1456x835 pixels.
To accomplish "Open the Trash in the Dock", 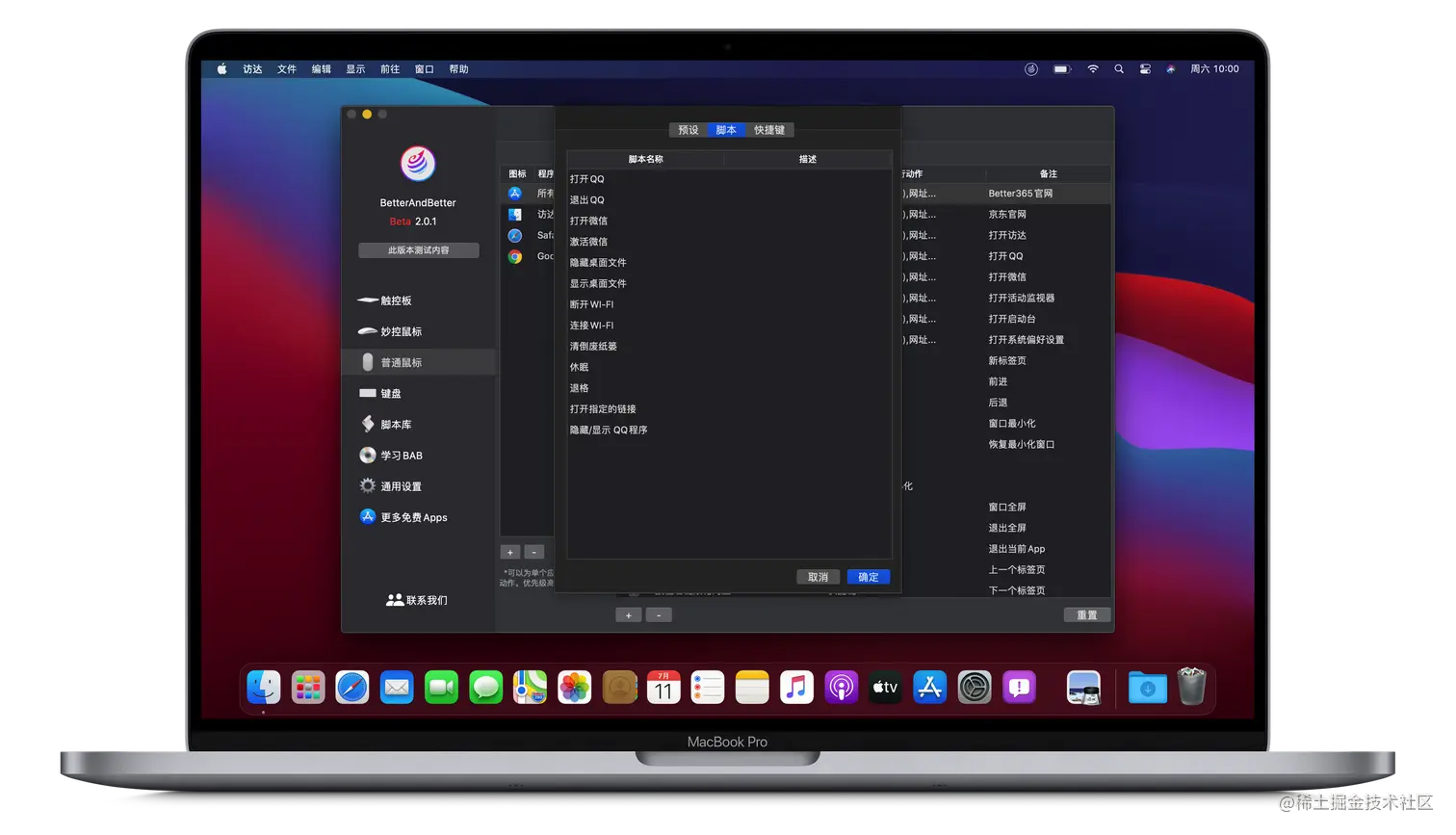I will click(1192, 687).
